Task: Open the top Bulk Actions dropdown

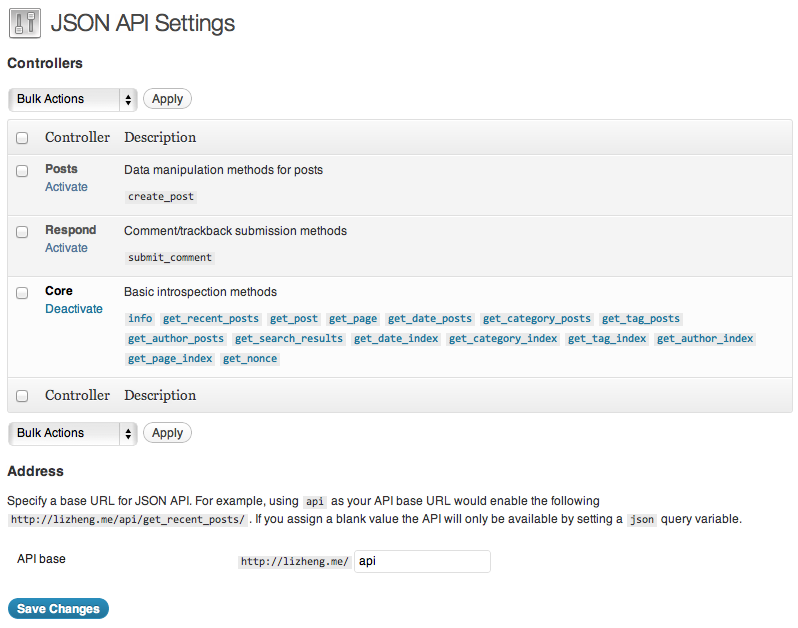Action: pyautogui.click(x=72, y=99)
